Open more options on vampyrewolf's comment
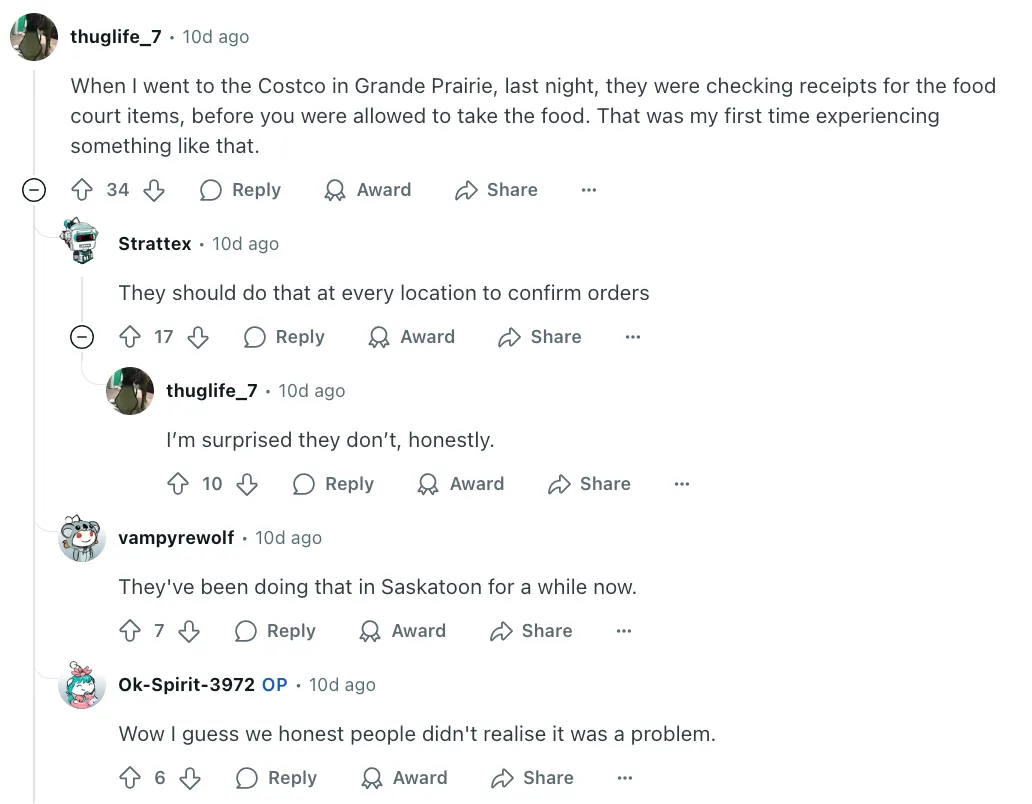Image resolution: width=1032 pixels, height=804 pixels. pos(624,631)
